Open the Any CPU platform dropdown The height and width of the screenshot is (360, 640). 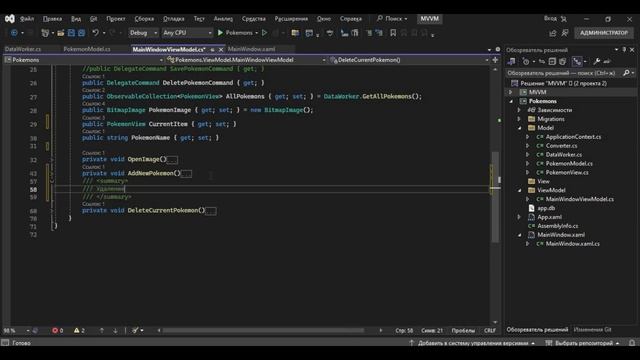[x=187, y=33]
